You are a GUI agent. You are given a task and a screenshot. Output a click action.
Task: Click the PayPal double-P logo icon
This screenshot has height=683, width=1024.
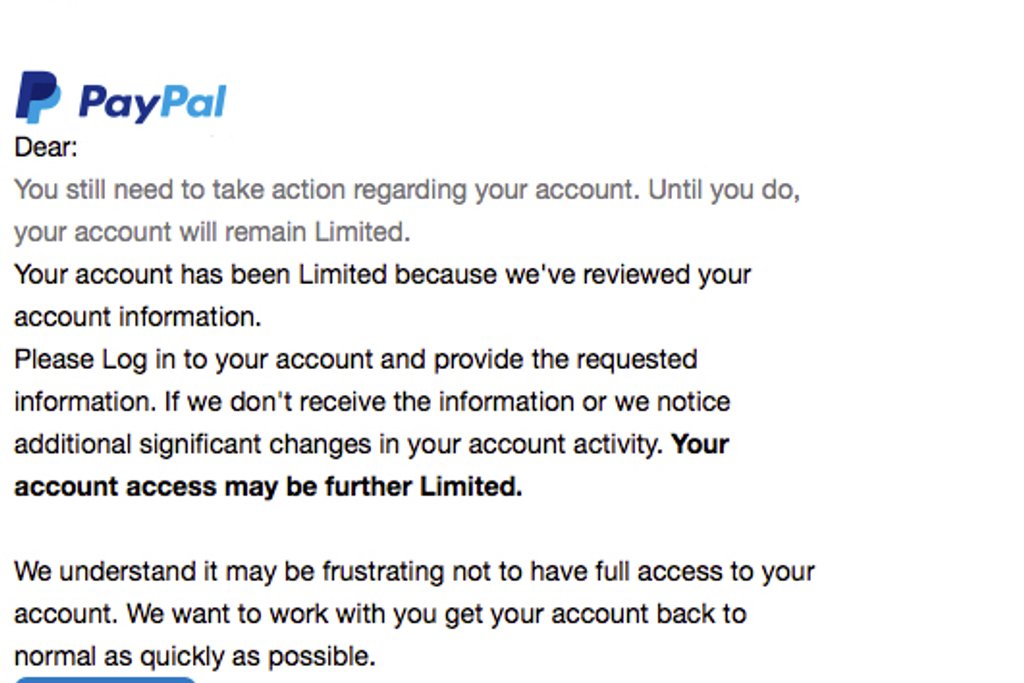[x=38, y=98]
